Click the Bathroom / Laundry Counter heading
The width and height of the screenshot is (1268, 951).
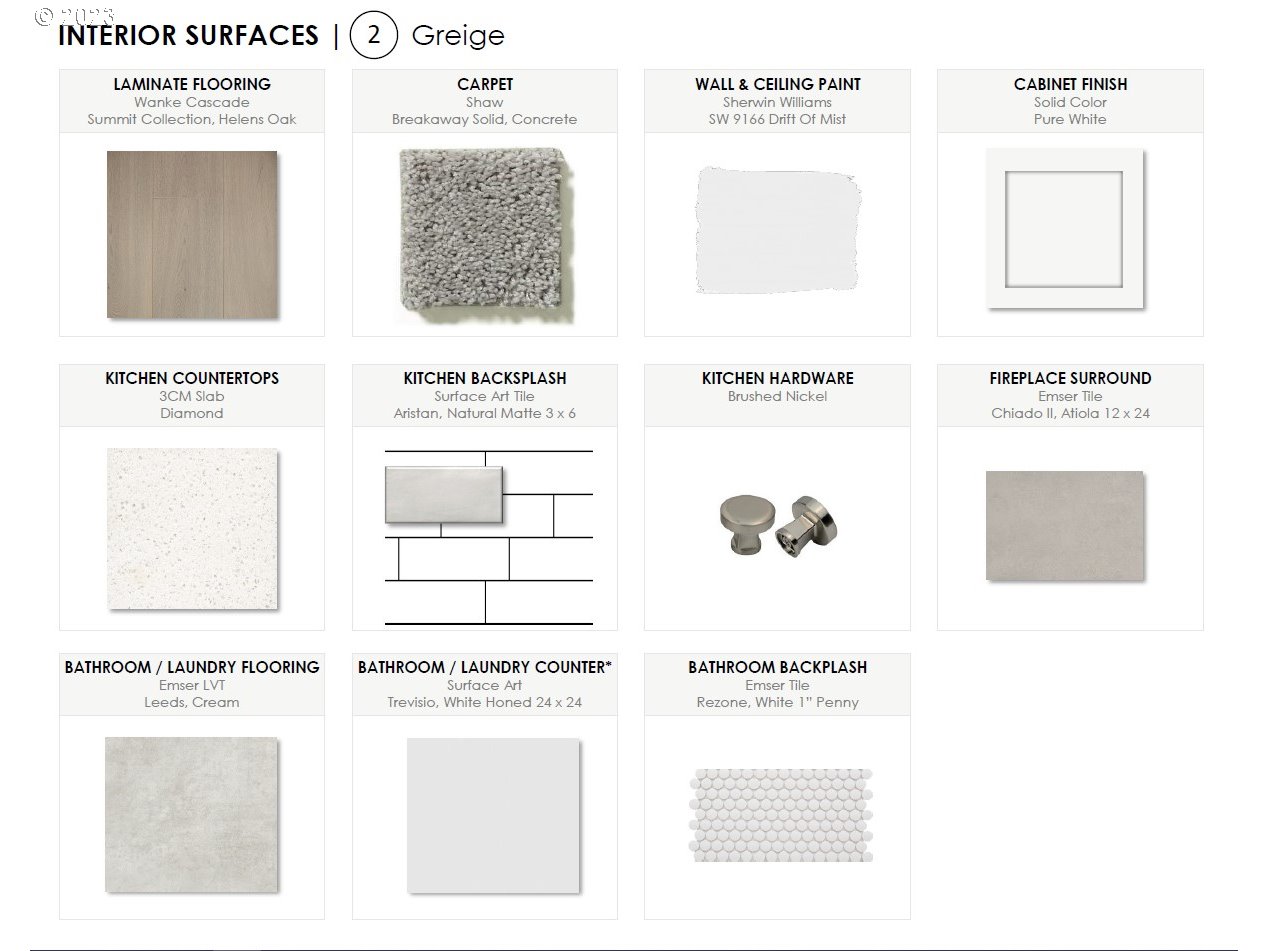tap(485, 667)
